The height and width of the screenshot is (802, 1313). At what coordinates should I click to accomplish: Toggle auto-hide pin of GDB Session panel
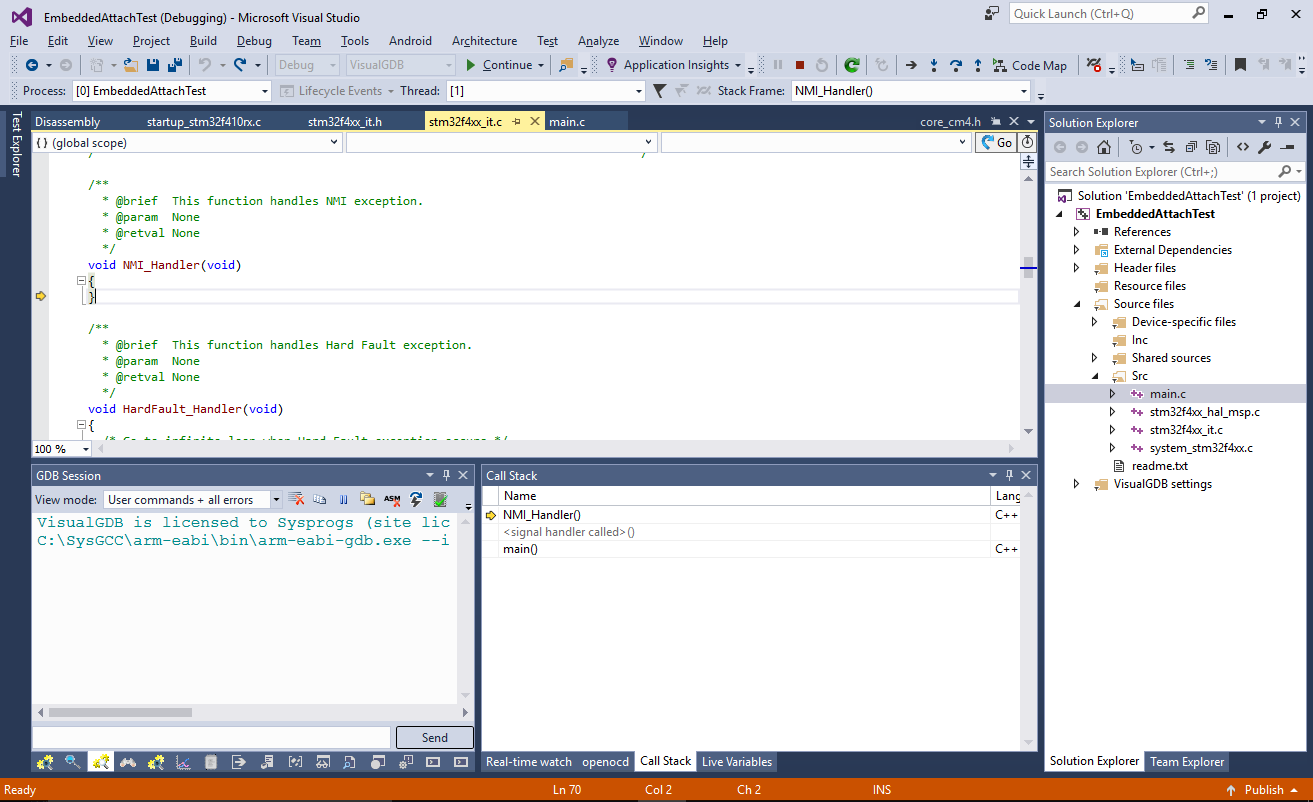point(446,475)
